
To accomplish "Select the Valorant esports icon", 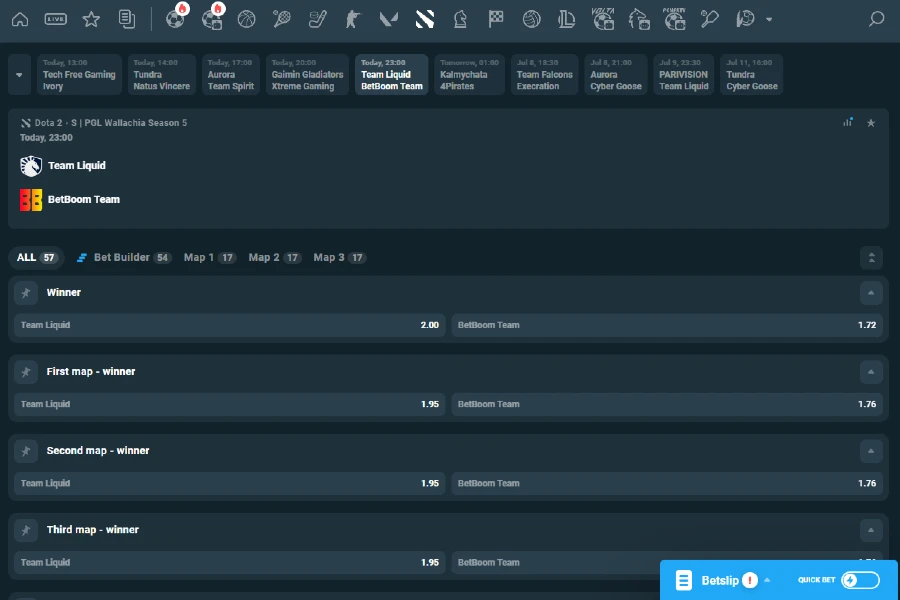I will pyautogui.click(x=388, y=18).
